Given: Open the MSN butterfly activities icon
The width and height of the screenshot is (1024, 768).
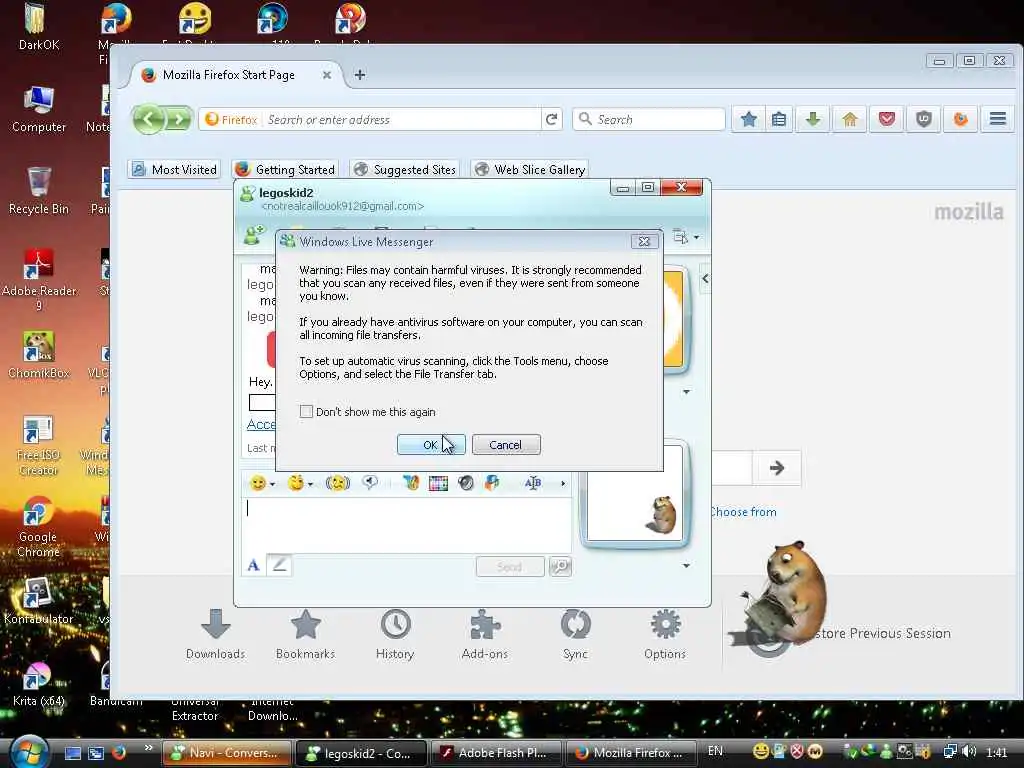Looking at the screenshot, I should (410, 483).
